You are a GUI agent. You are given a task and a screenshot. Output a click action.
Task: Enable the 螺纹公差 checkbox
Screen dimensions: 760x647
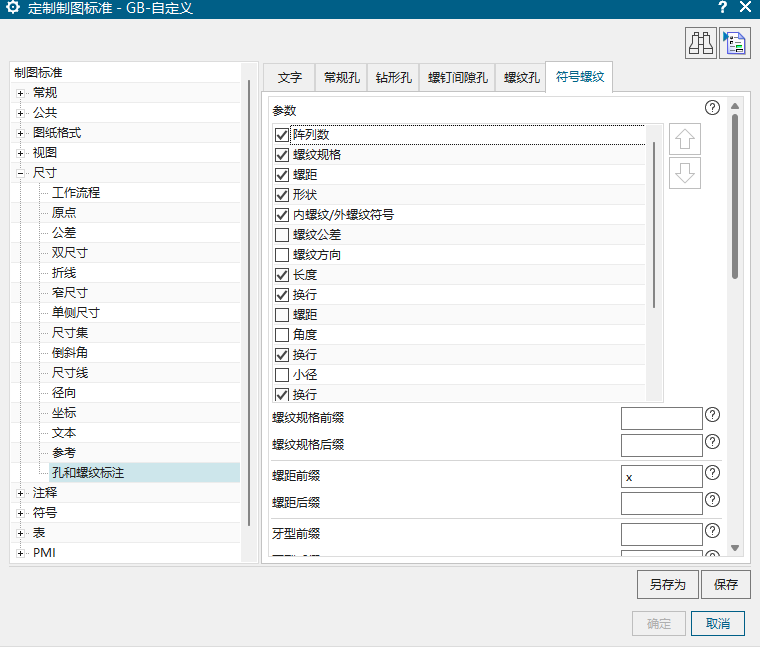[x=282, y=235]
